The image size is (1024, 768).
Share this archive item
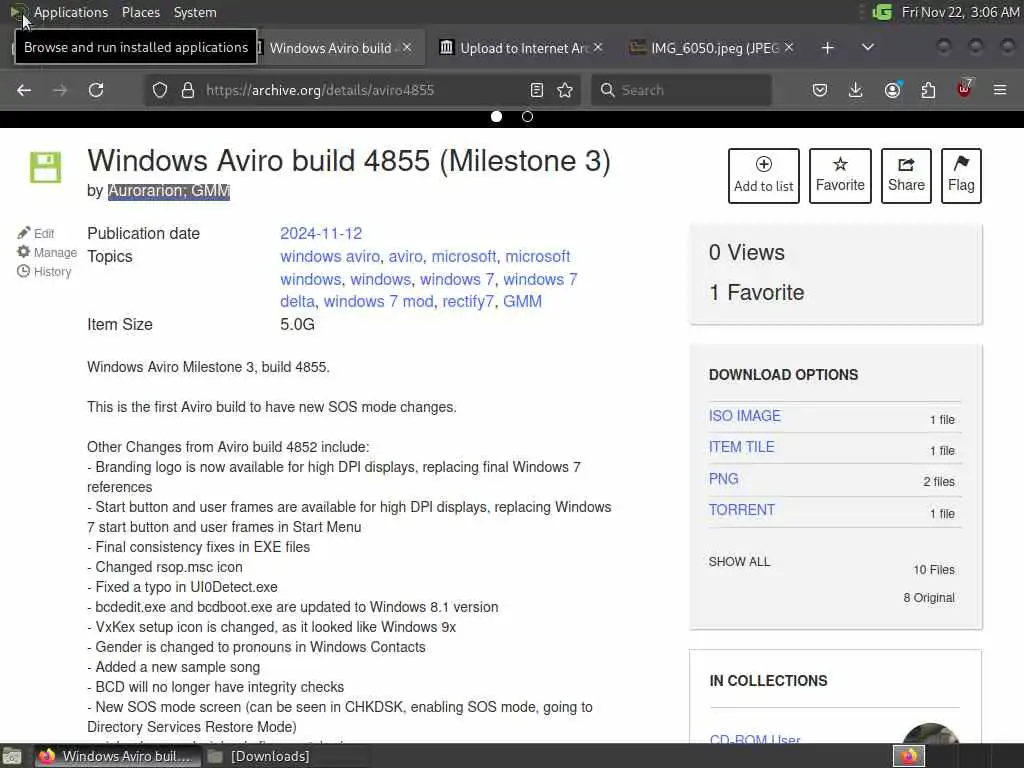coord(906,176)
